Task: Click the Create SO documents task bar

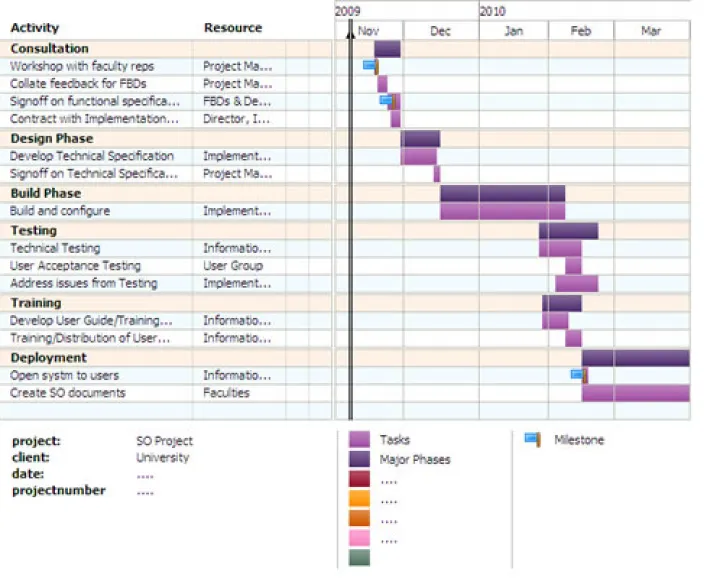Action: click(x=635, y=393)
